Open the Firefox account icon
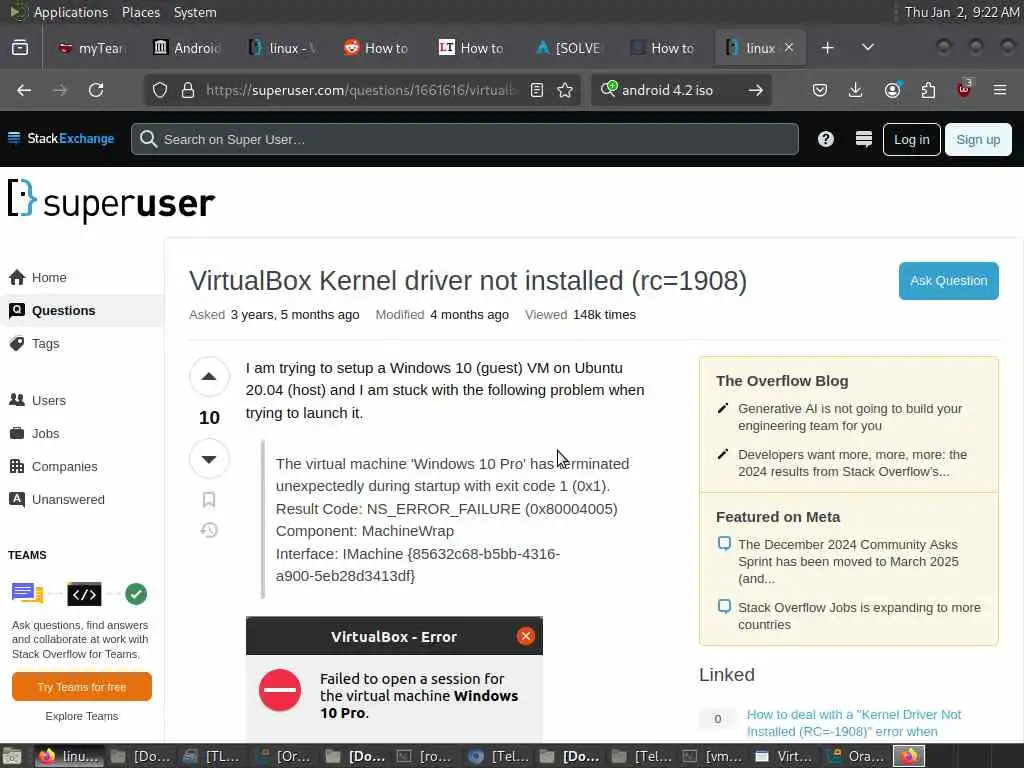1024x768 pixels. 892,90
